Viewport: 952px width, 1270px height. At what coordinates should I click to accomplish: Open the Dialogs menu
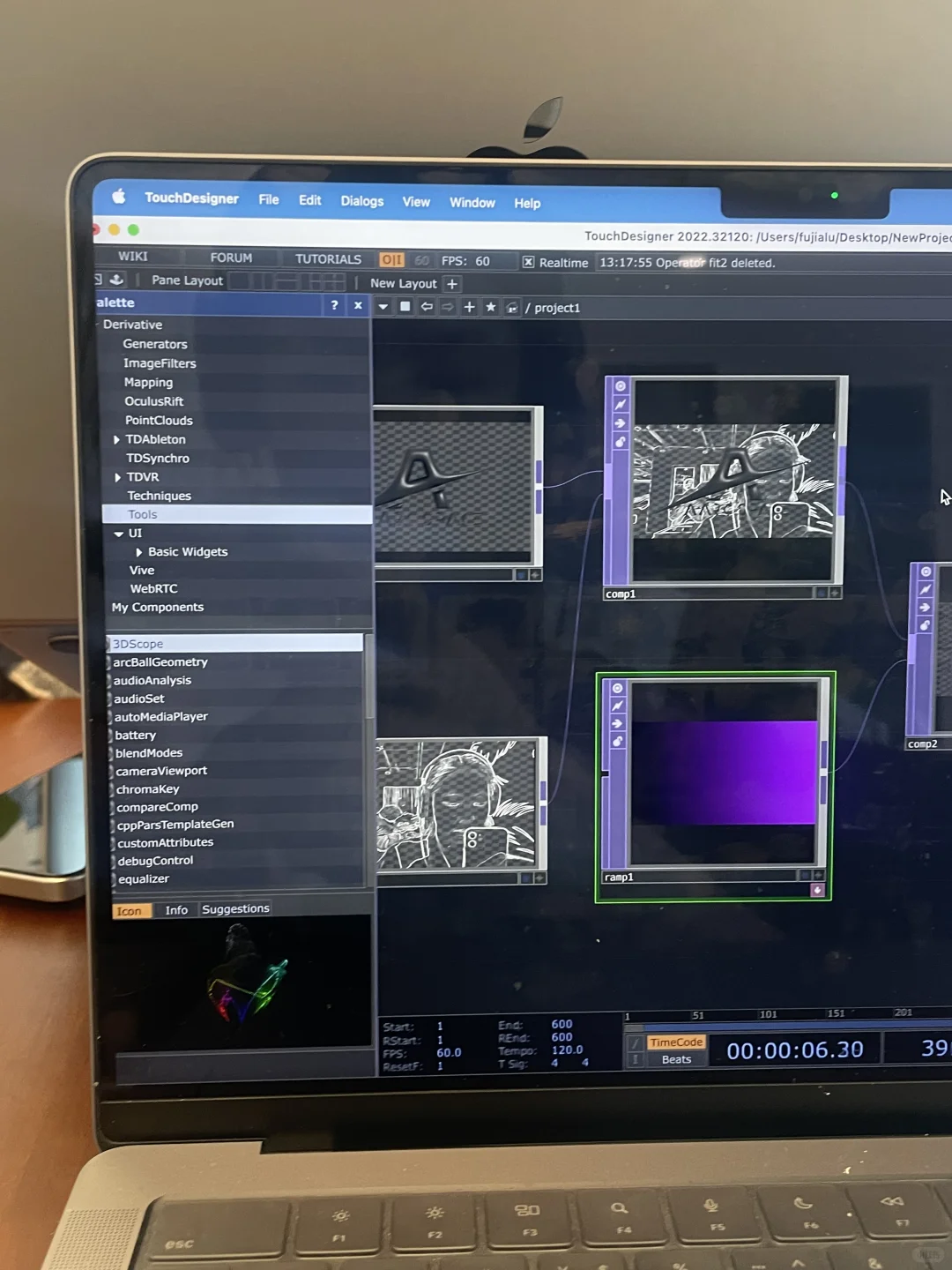[362, 201]
